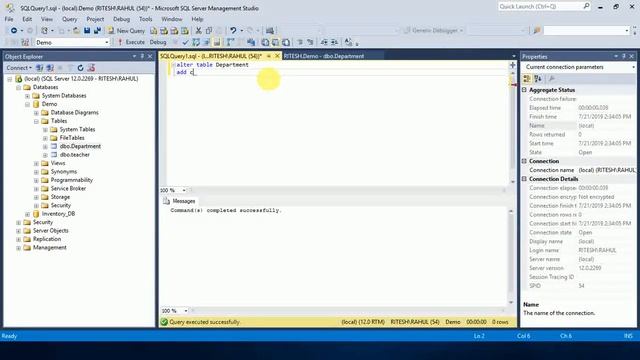The width and height of the screenshot is (640, 360).
Task: Open the Query Options icon
Action: 207,42
